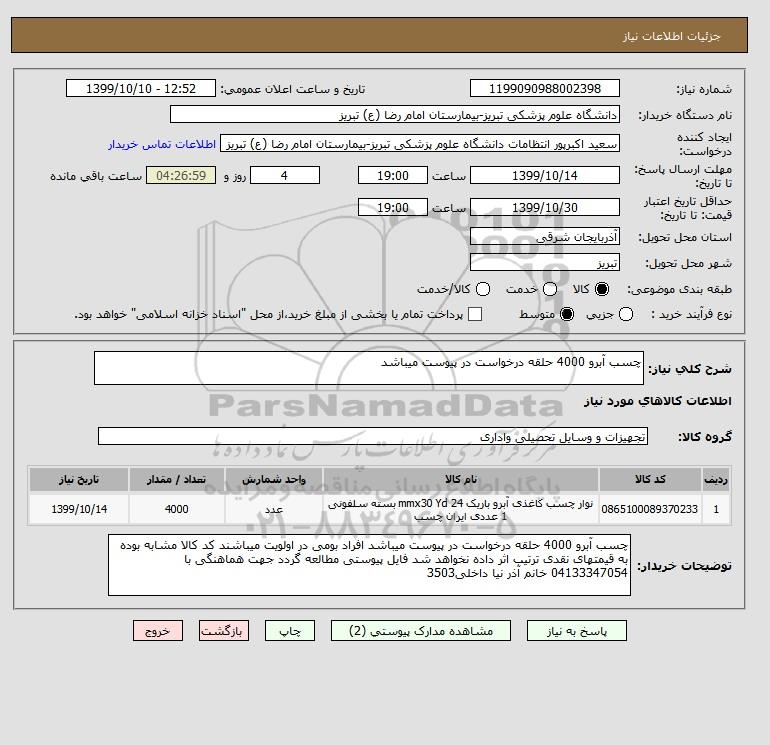Click the پاسخ به نیاز button
The image size is (770, 745).
(577, 631)
